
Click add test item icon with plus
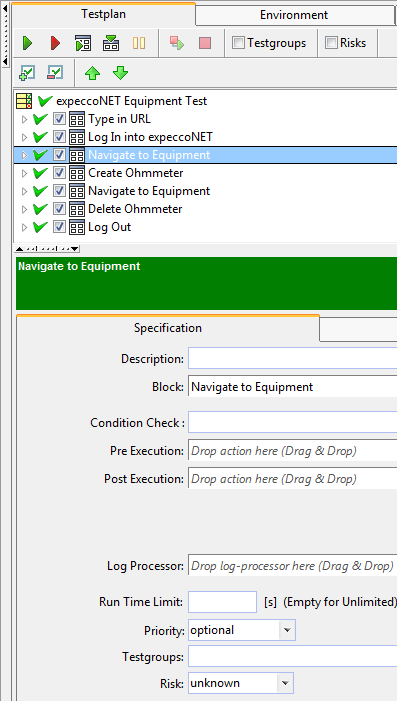pos(27,72)
